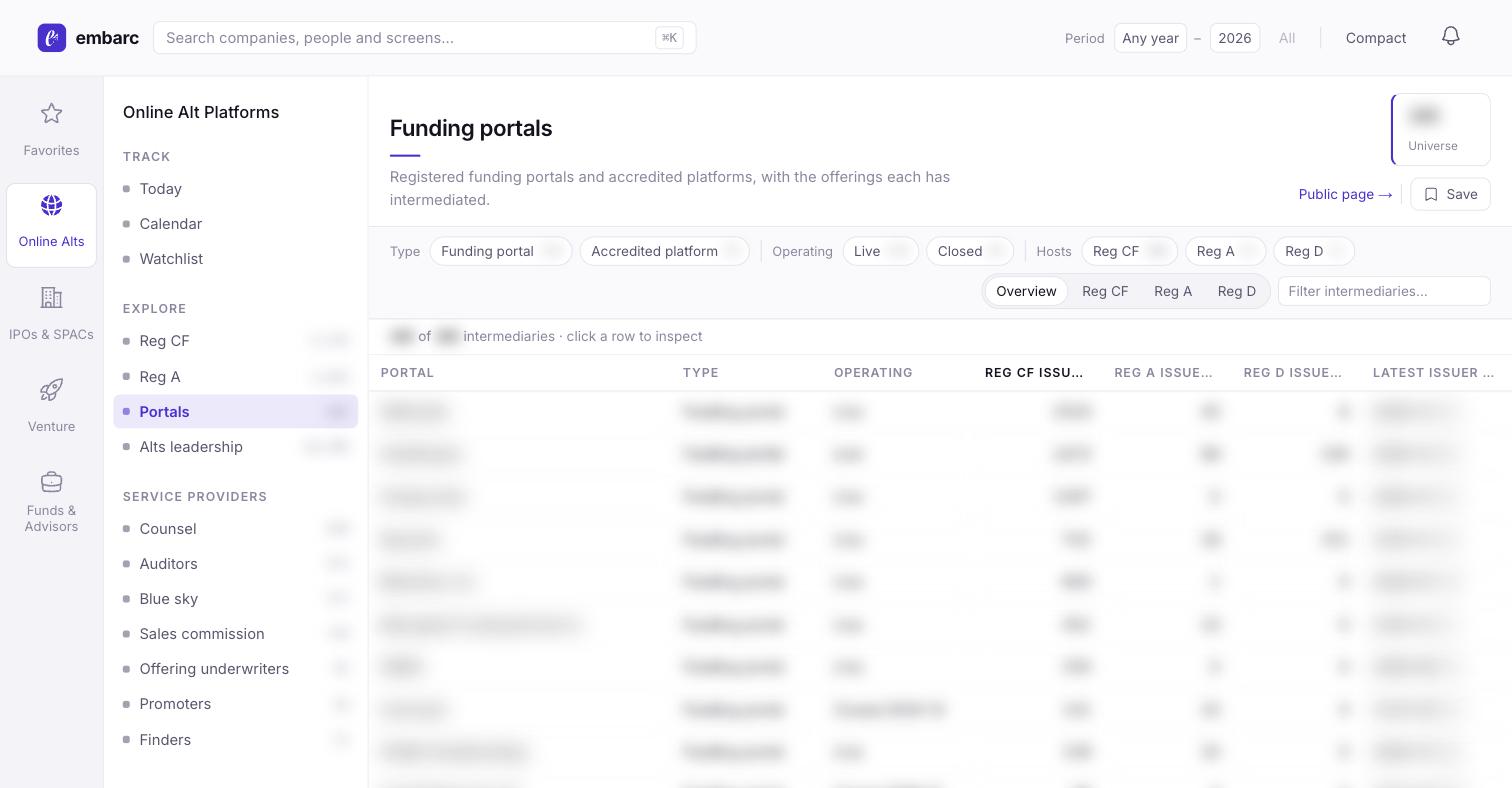Image resolution: width=1512 pixels, height=788 pixels.
Task: Toggle Closed operating filter
Action: coord(970,251)
